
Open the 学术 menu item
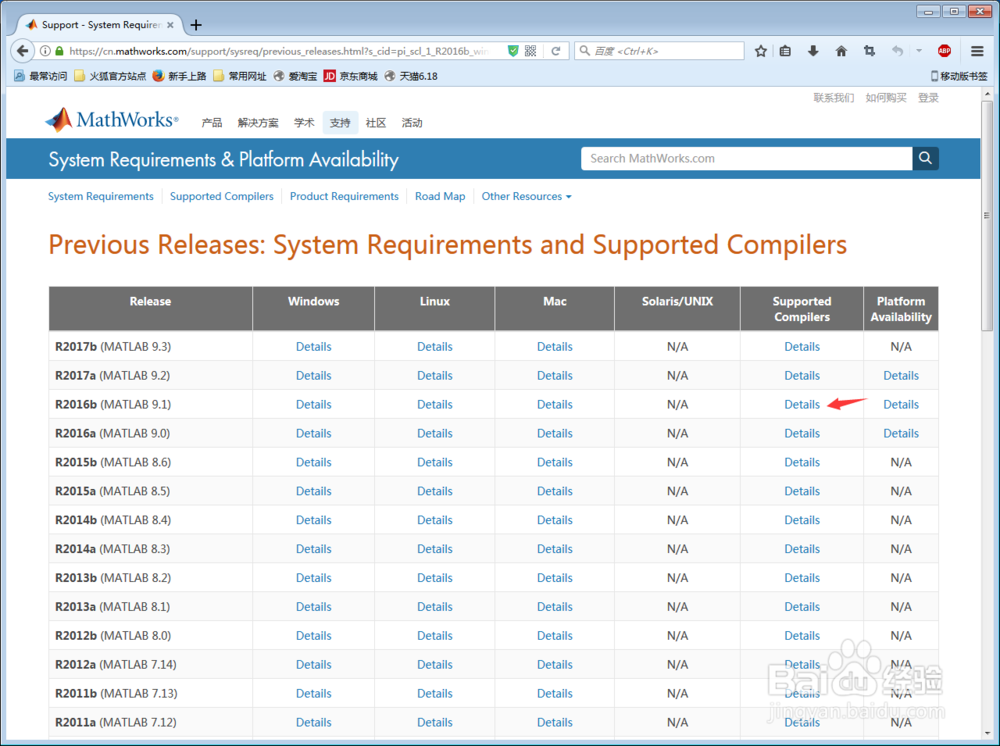[304, 122]
